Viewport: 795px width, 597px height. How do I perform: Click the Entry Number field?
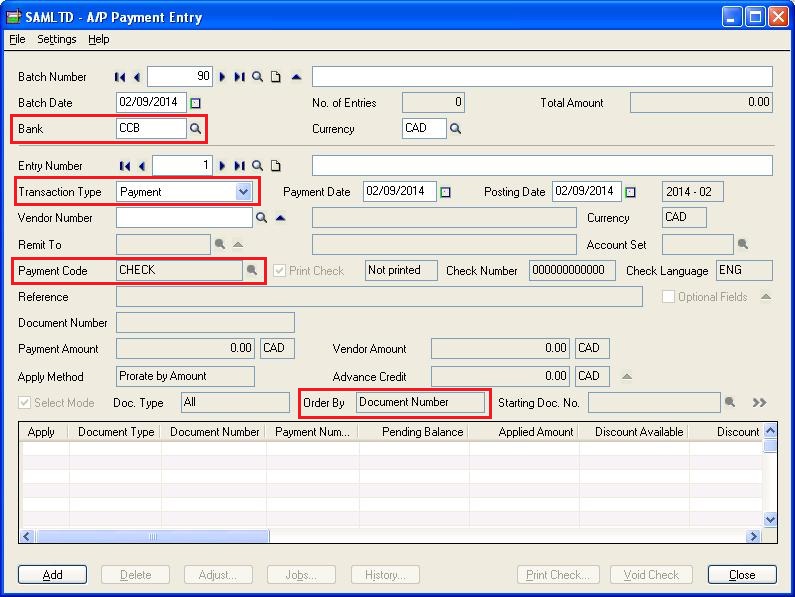[x=183, y=165]
